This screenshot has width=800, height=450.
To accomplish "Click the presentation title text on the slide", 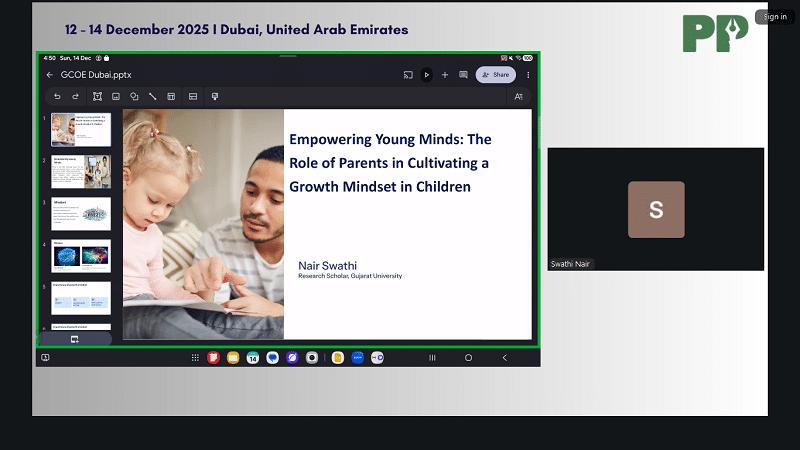I will point(389,163).
